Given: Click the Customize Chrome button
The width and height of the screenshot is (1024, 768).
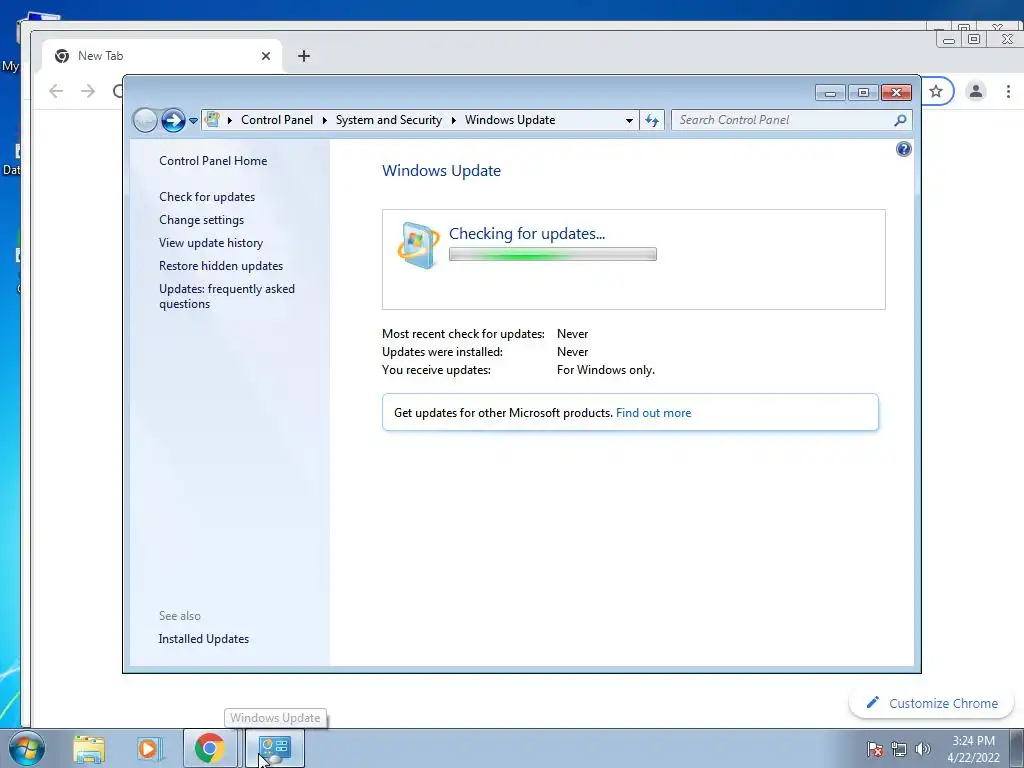Looking at the screenshot, I should (931, 703).
